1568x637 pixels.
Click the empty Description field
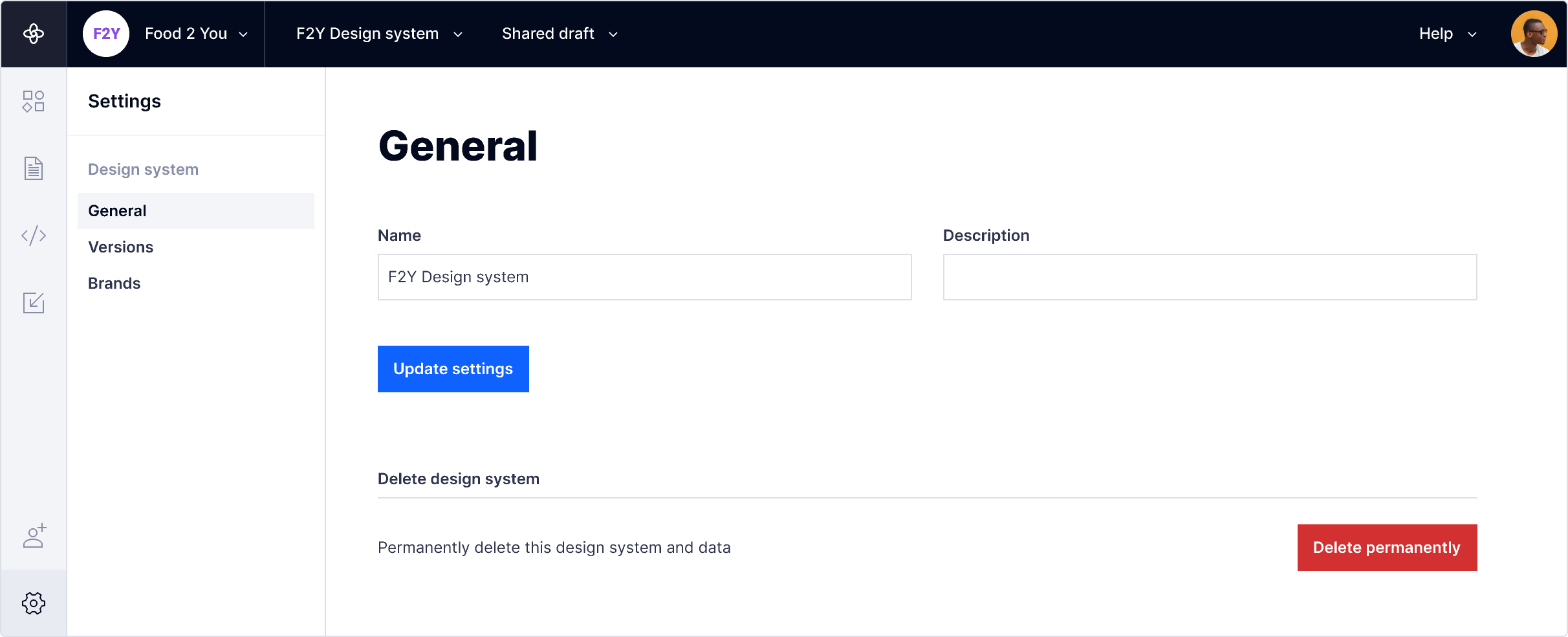pos(1210,277)
